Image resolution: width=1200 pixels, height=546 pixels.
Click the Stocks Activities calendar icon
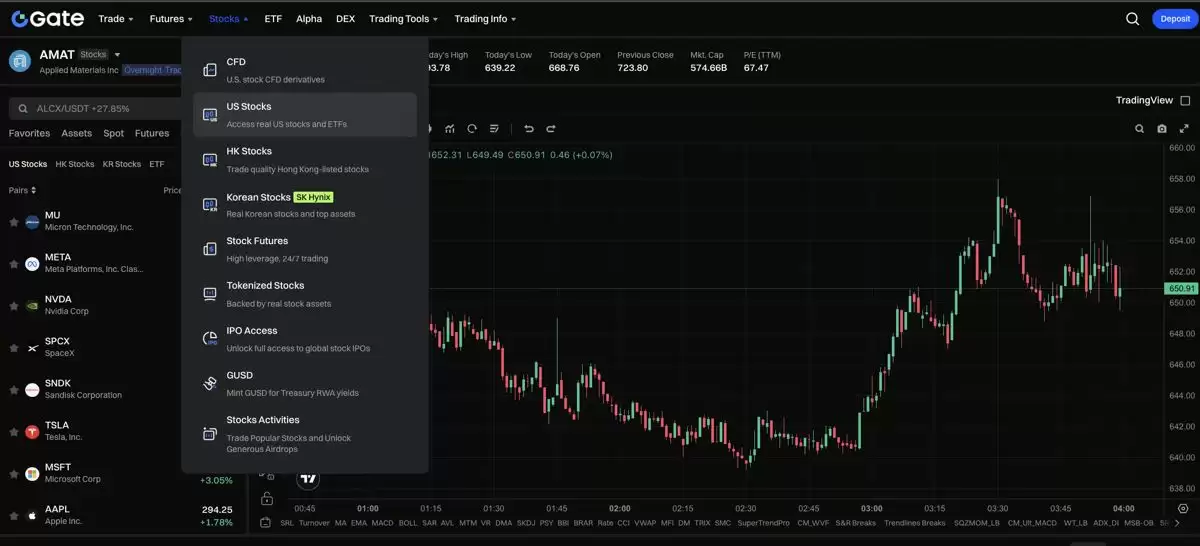coord(210,434)
